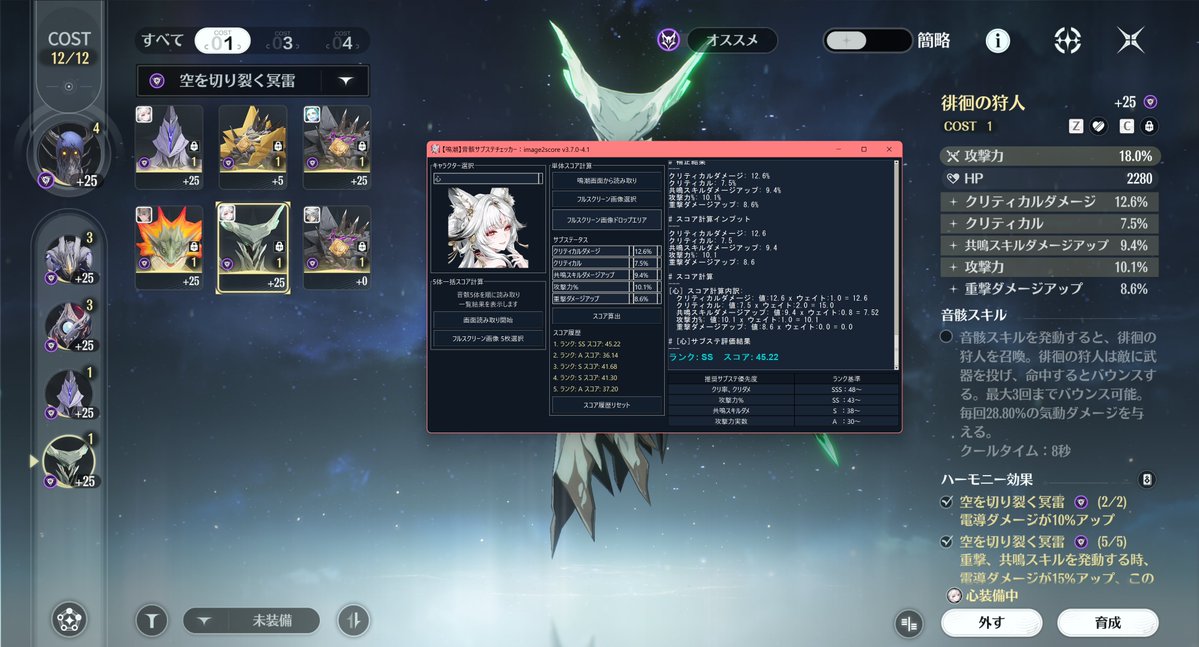Viewport: 1199px width, 647px height.
Task: Click フルスクリーン画像 5枚選択 button
Action: [488, 338]
